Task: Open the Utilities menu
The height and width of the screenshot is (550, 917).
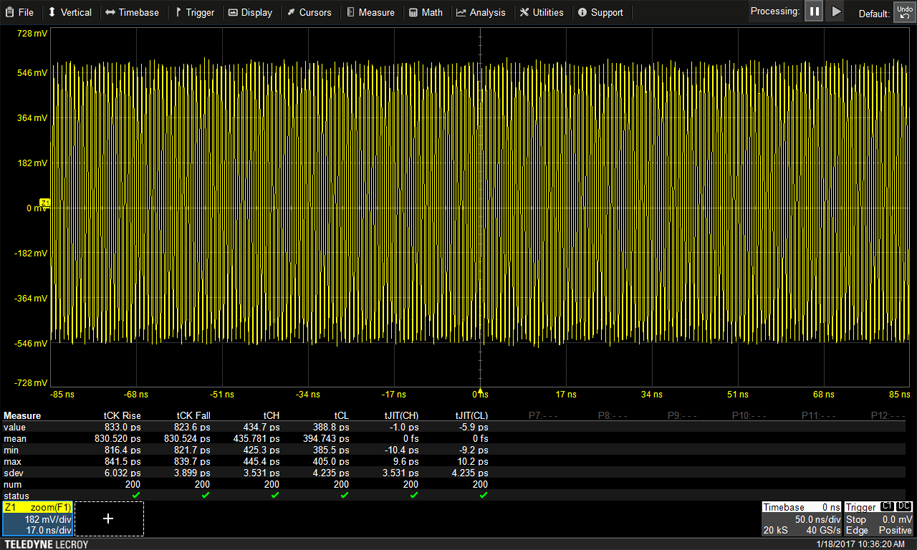Action: [x=541, y=13]
